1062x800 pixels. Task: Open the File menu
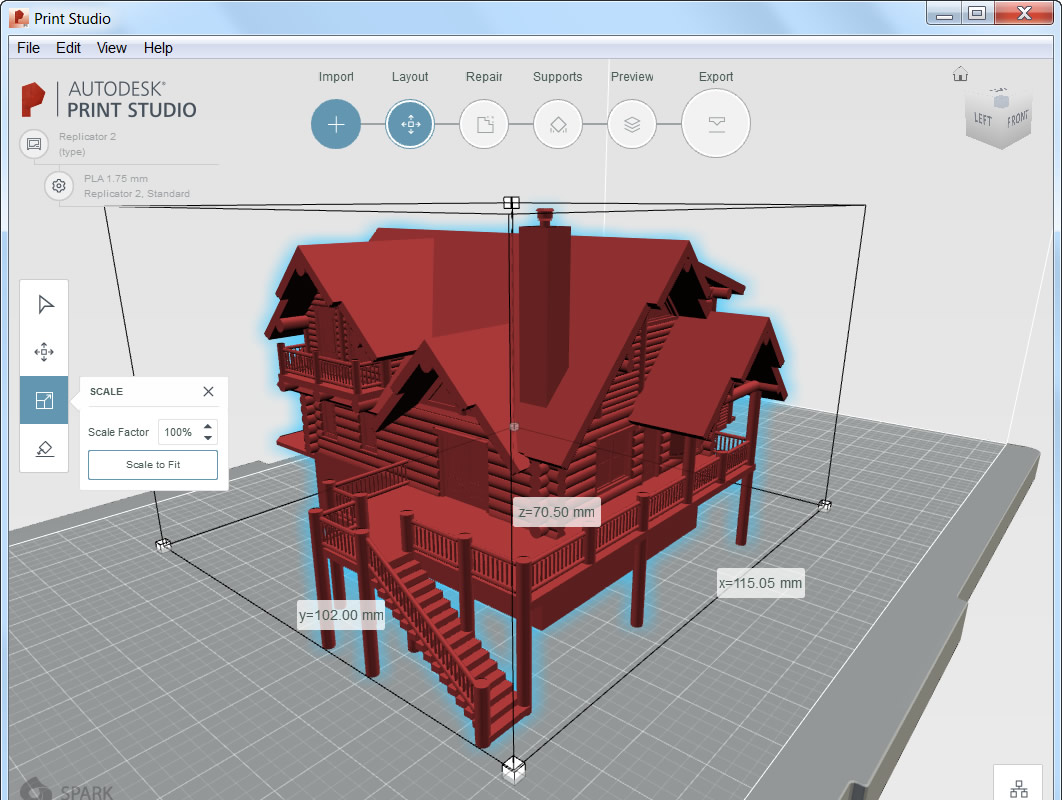pyautogui.click(x=28, y=47)
